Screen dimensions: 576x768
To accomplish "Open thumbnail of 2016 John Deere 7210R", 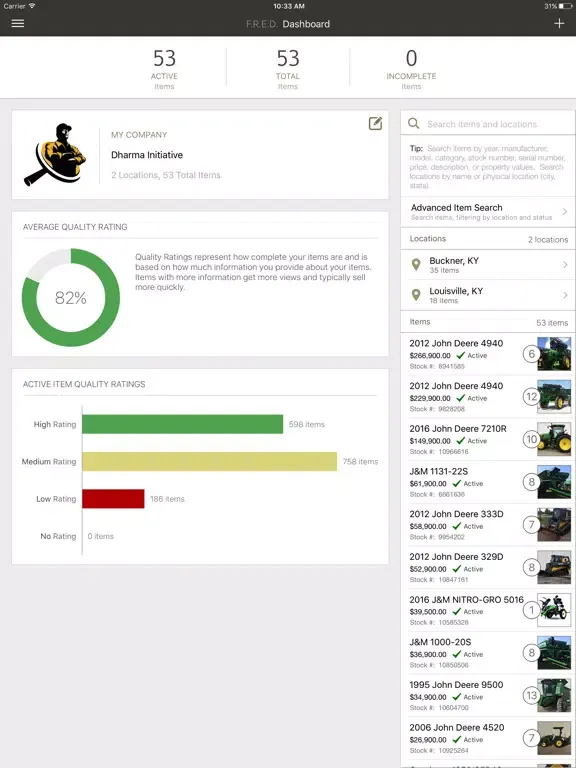I will (554, 439).
